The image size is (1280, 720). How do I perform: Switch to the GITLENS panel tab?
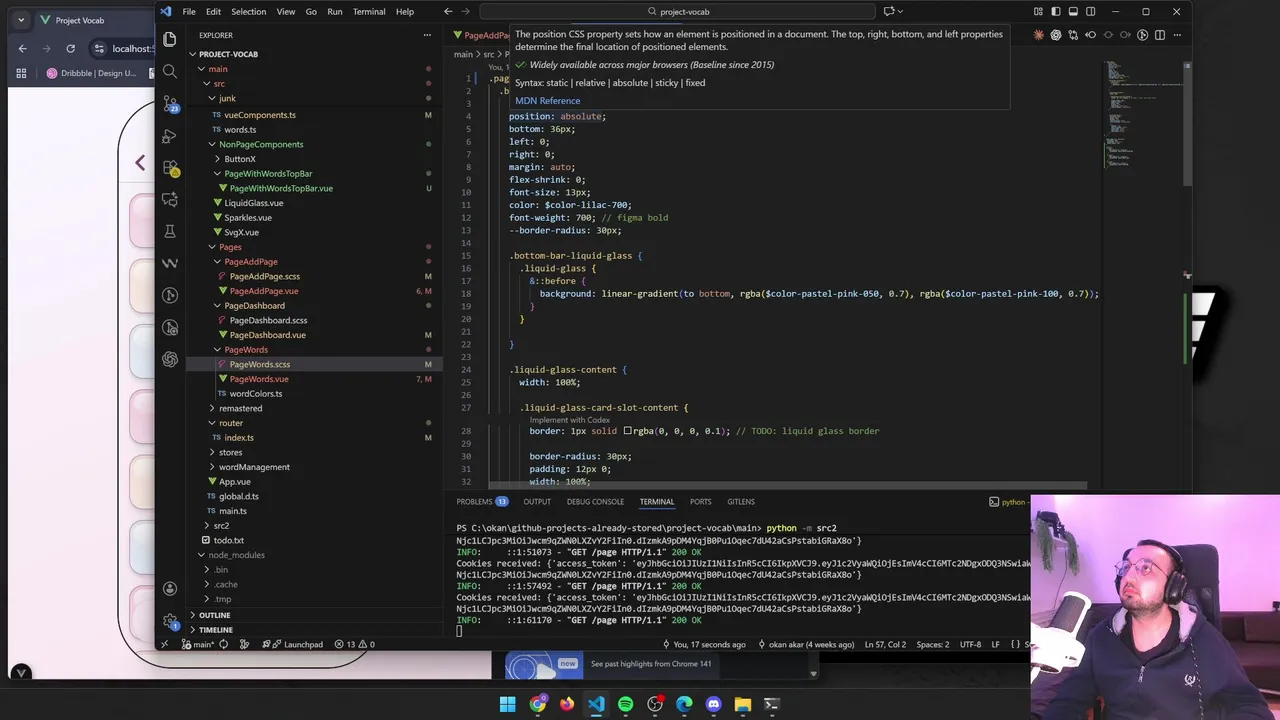tap(741, 502)
